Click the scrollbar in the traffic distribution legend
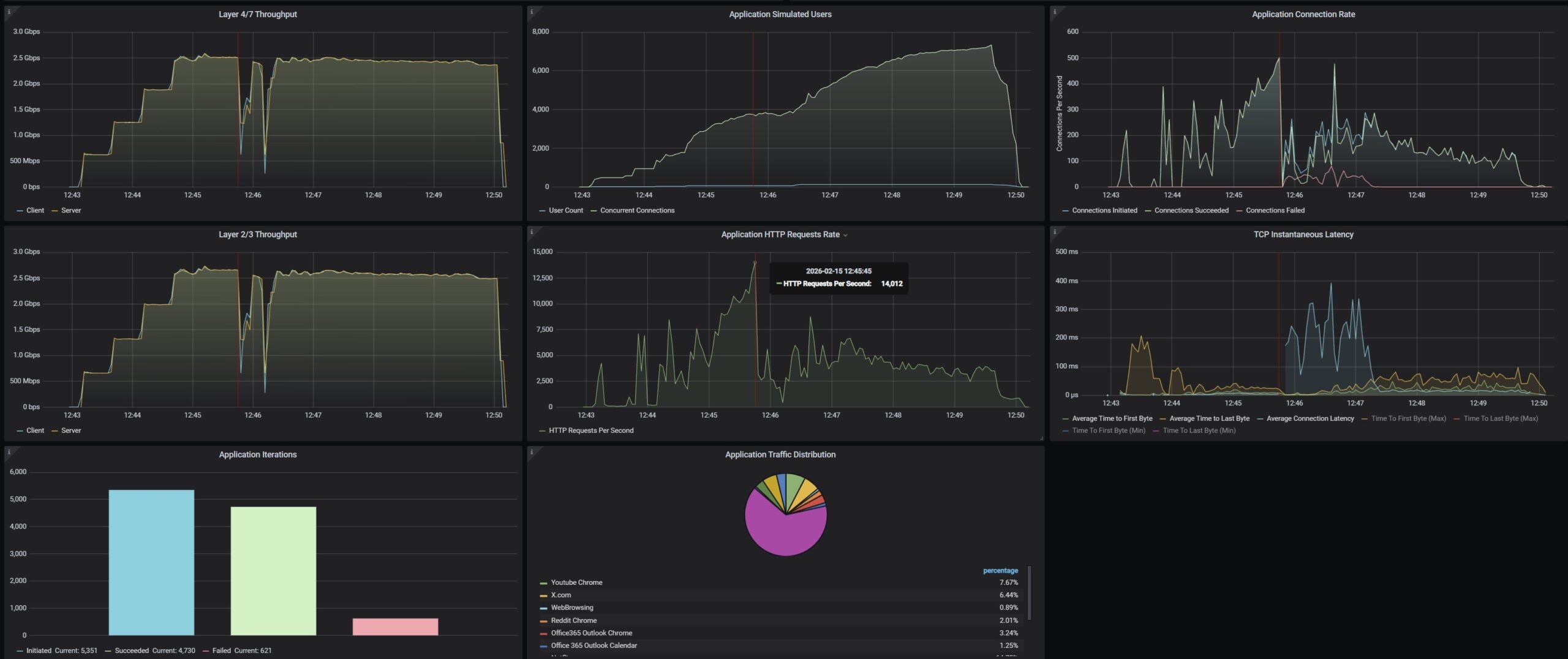Viewport: 1568px width, 659px height. tap(1029, 593)
